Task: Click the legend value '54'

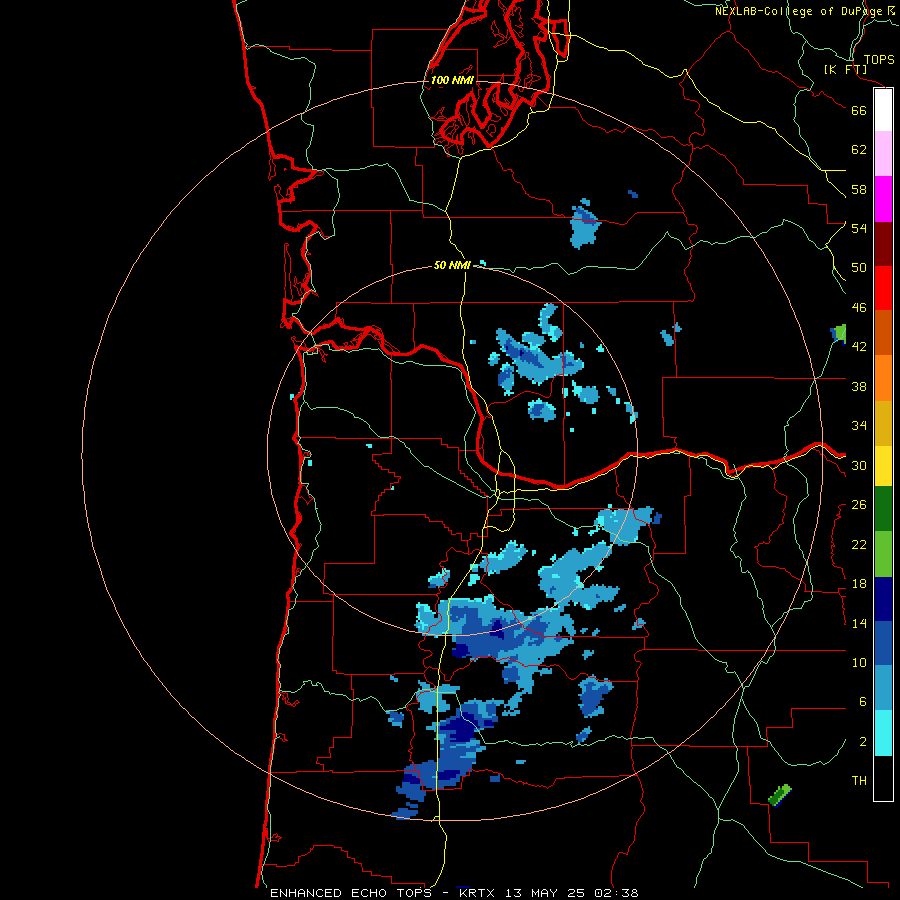Action: pos(859,228)
